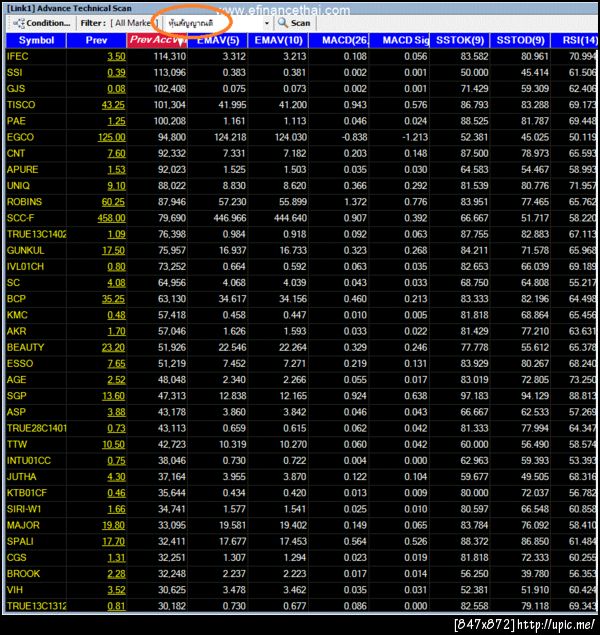Select the TRUE13C1402 symbol cell
Viewport: 600px width, 635px height.
click(36, 234)
